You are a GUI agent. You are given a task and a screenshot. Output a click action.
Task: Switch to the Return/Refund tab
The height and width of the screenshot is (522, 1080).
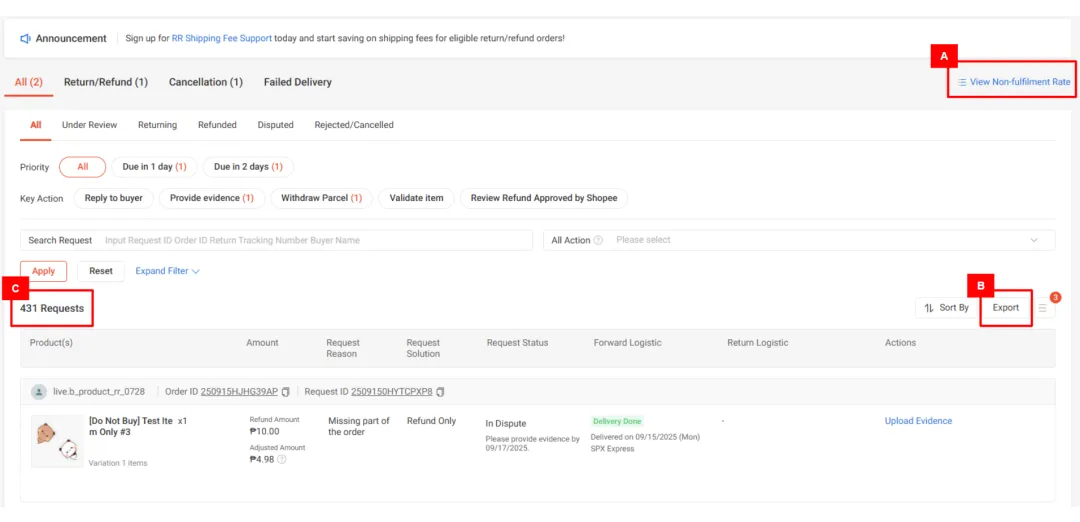click(x=105, y=82)
